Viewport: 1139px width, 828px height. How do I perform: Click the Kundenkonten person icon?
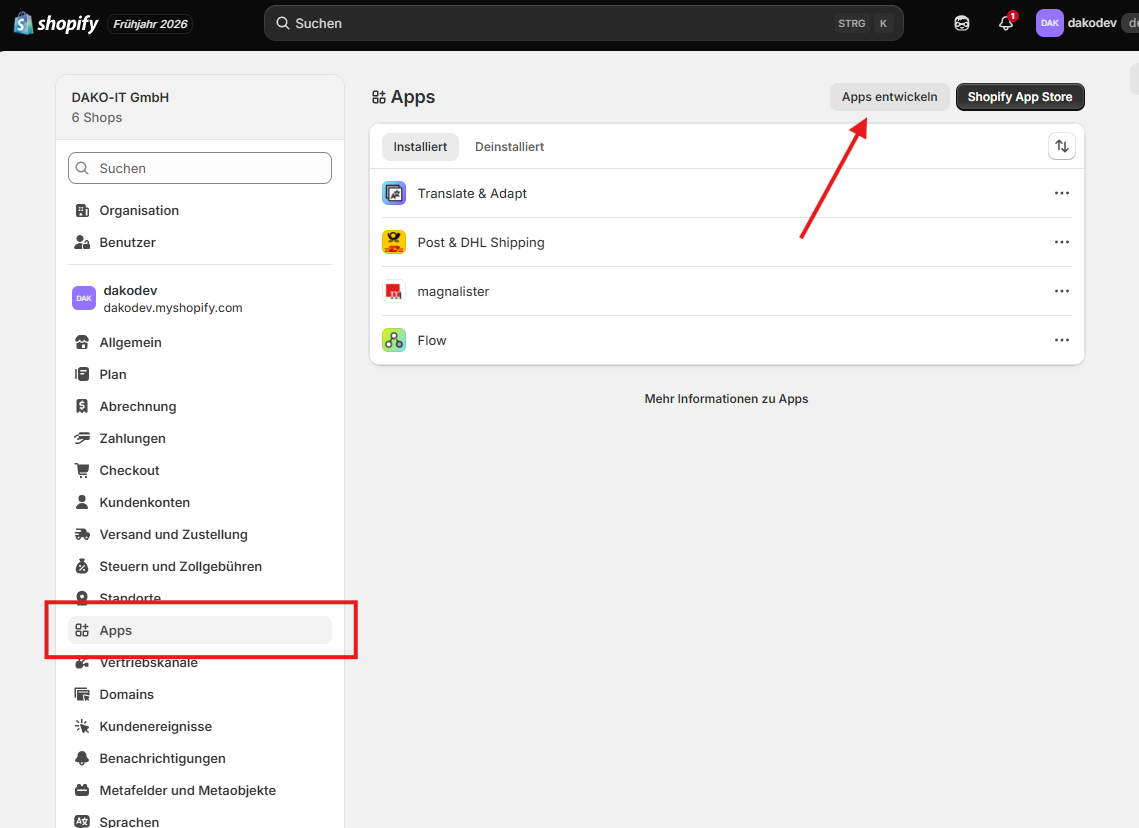pos(82,502)
